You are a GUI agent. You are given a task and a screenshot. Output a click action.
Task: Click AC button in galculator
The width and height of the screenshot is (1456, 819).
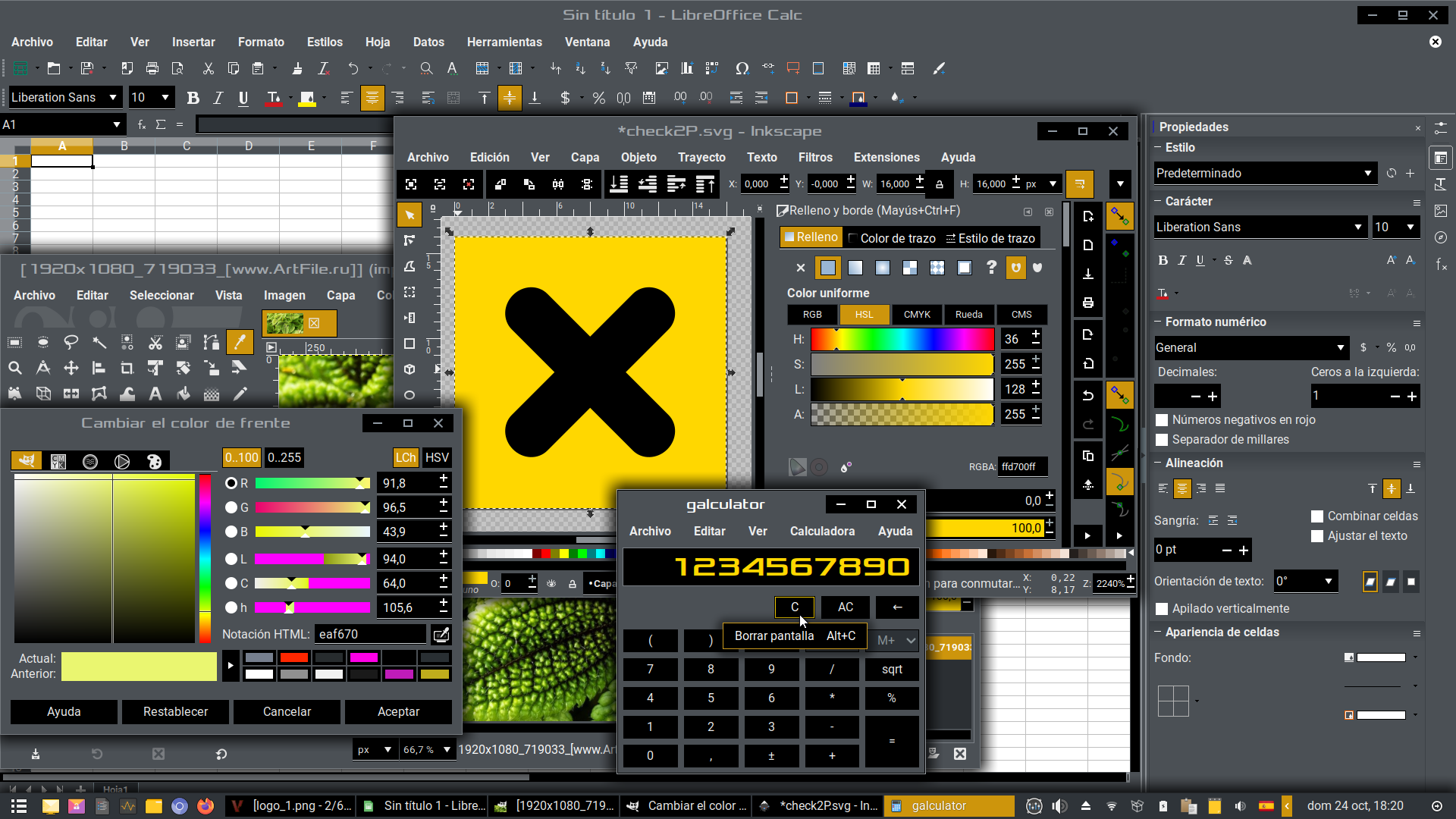pyautogui.click(x=846, y=607)
